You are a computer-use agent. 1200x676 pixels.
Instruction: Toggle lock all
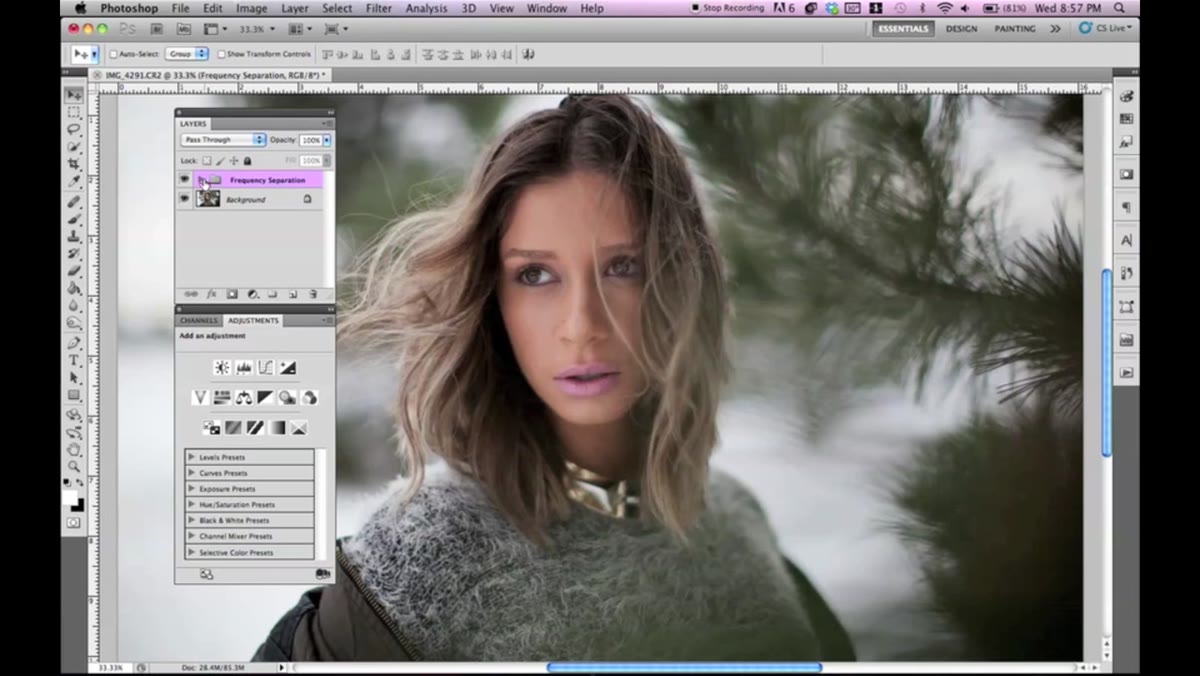click(x=248, y=160)
